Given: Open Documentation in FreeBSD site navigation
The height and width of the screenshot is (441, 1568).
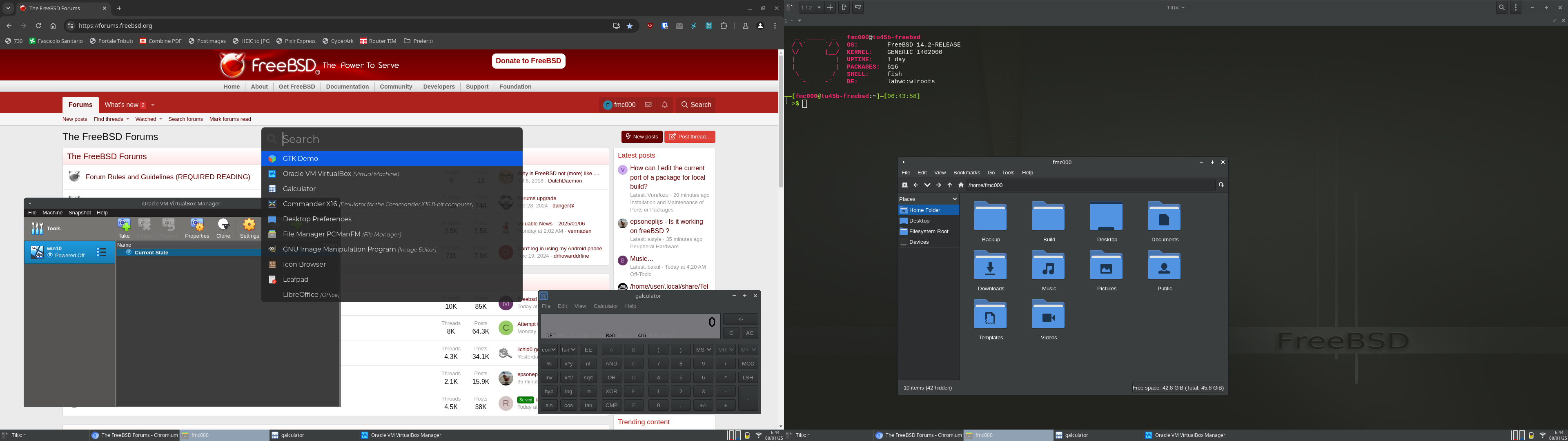Looking at the screenshot, I should (x=347, y=87).
